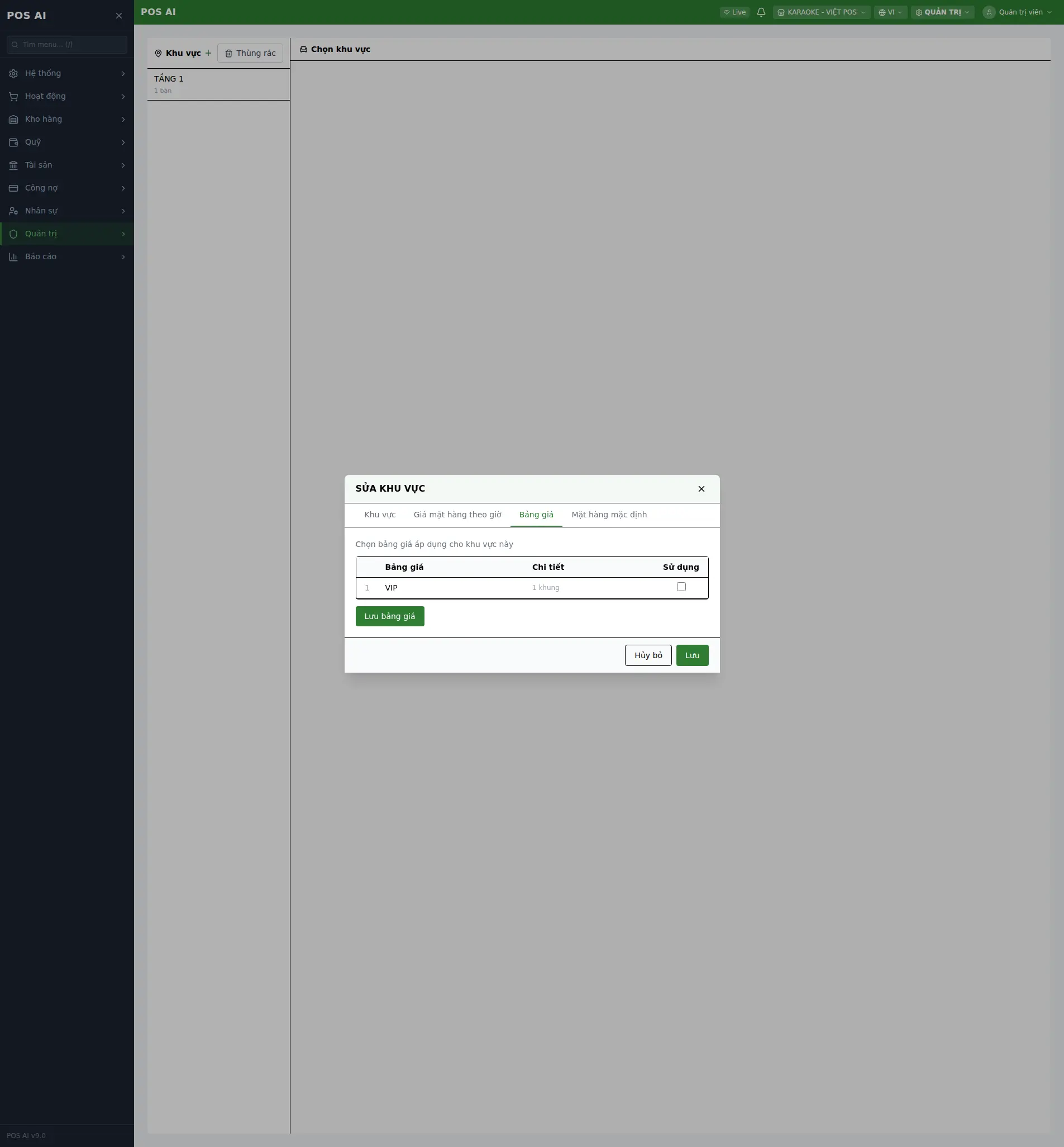1064x1147 pixels.
Task: Click the notification bell icon
Action: [761, 12]
